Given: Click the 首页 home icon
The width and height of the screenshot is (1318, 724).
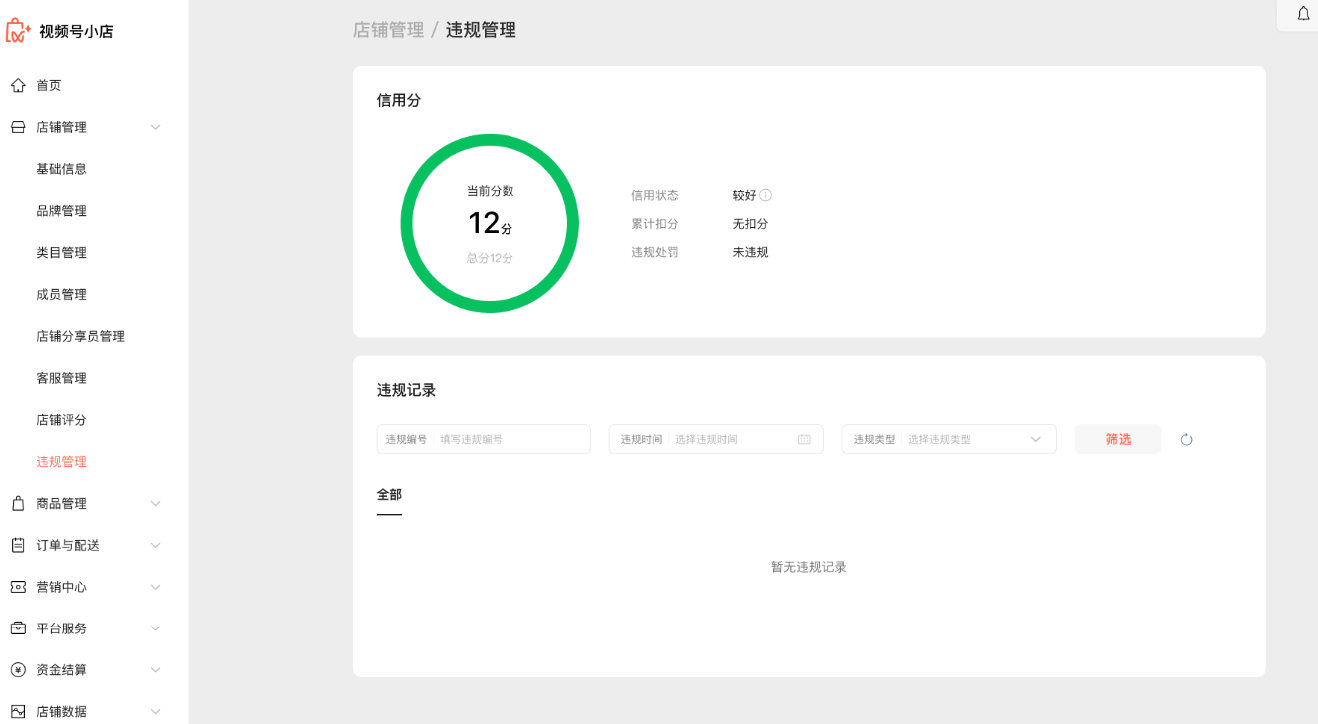Looking at the screenshot, I should click(x=18, y=86).
